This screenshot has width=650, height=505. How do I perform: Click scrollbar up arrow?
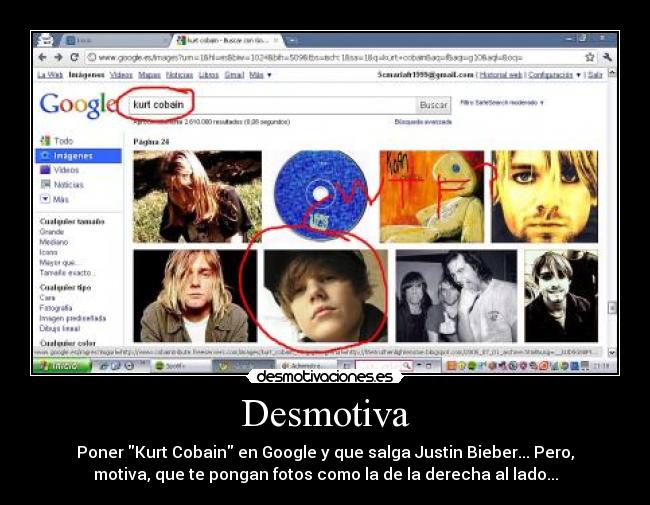612,73
